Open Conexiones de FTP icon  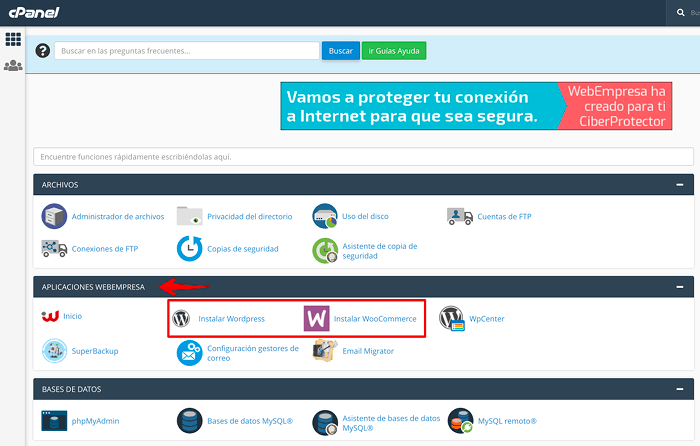click(54, 248)
